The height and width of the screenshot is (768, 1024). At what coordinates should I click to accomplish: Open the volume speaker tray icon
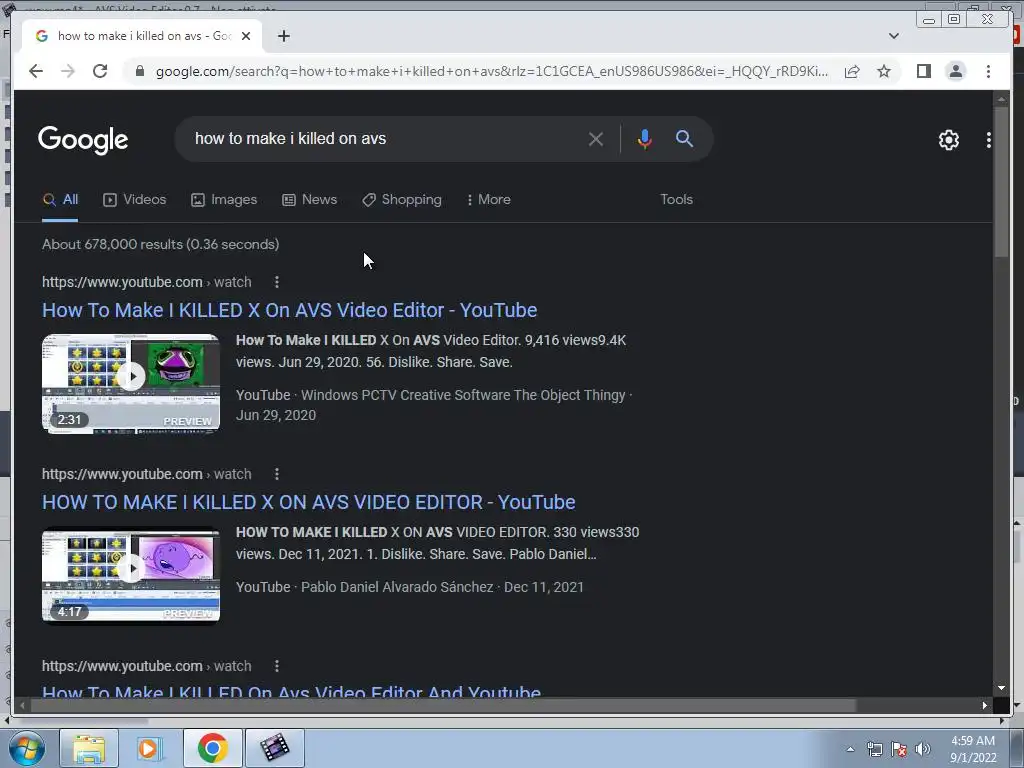(923, 749)
